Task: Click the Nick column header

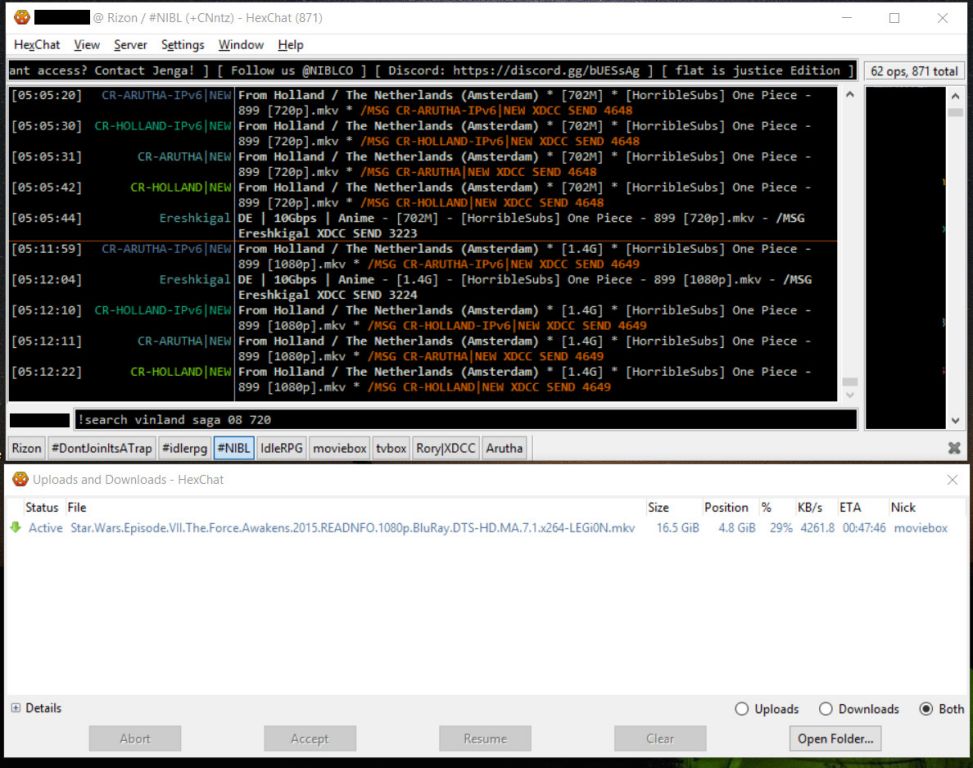Action: click(x=903, y=507)
